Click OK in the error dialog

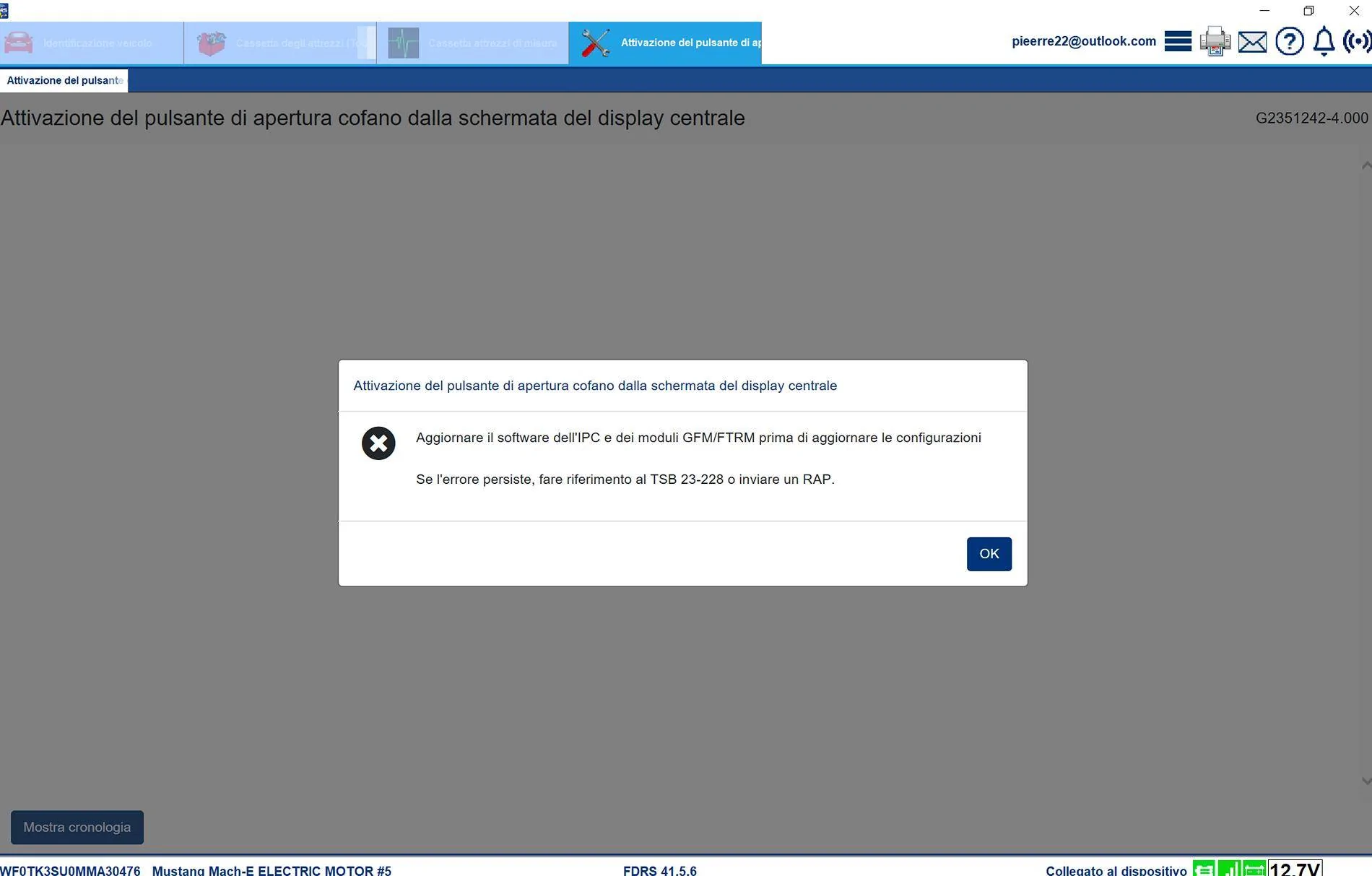pos(989,554)
